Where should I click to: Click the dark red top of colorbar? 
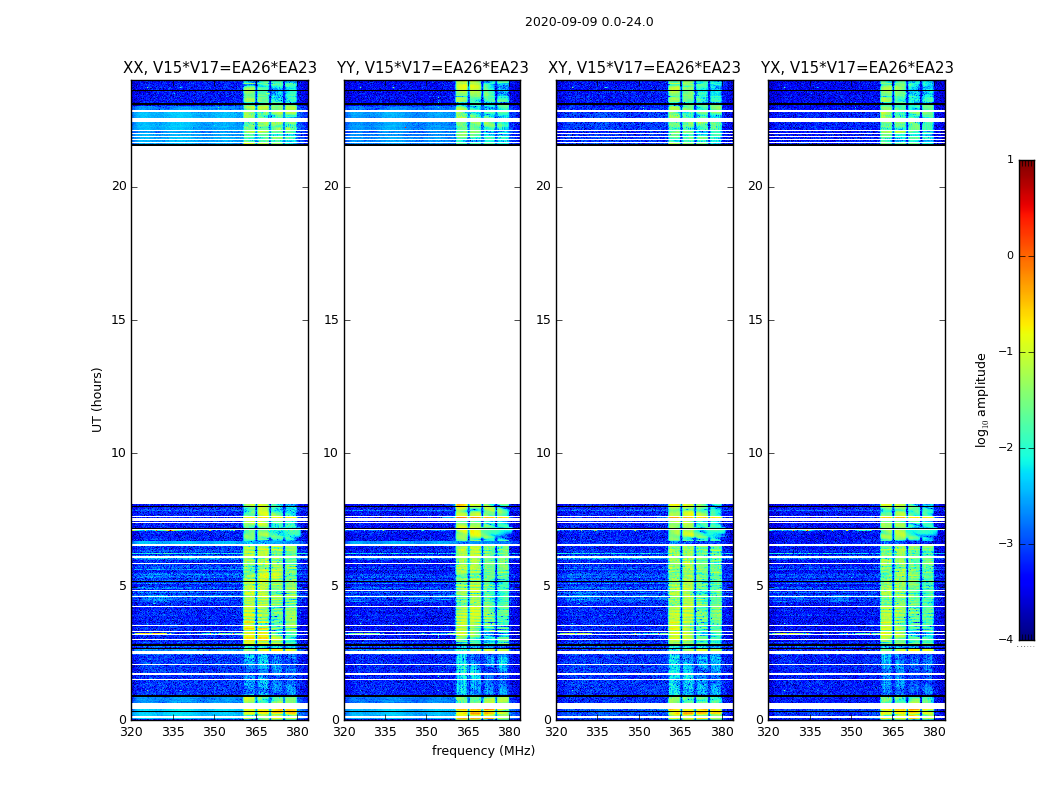pyautogui.click(x=1026, y=166)
